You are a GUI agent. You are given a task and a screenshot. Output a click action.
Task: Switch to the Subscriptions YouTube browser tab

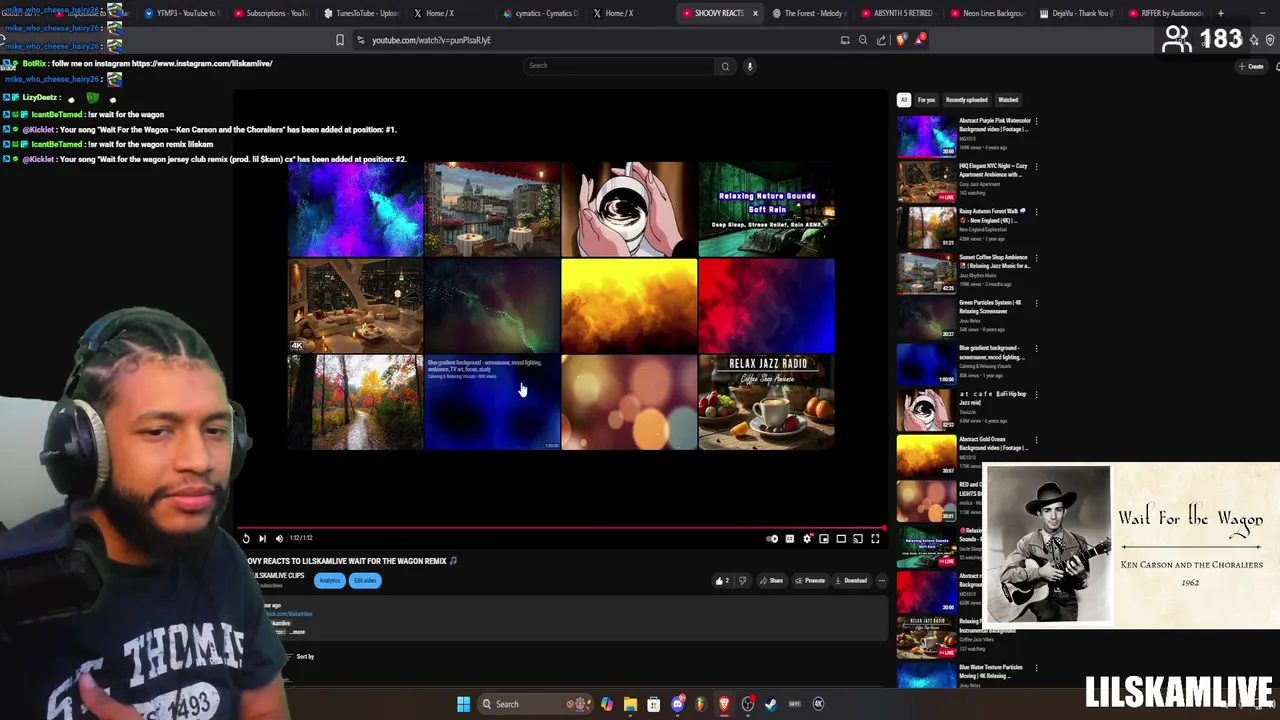click(x=271, y=13)
